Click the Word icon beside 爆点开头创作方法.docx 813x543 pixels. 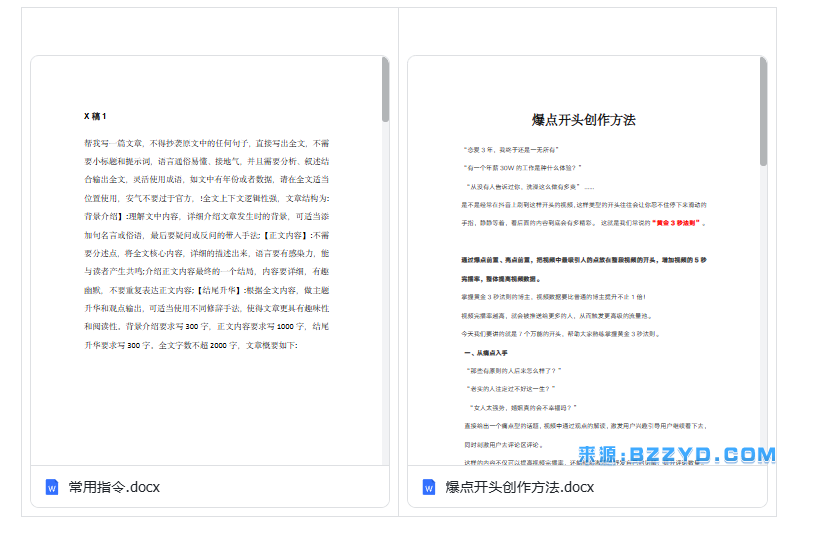point(429,487)
